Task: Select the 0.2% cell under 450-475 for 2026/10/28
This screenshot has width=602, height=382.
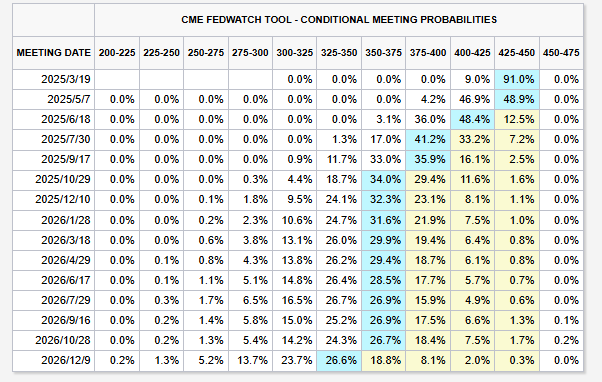Action: [x=561, y=340]
